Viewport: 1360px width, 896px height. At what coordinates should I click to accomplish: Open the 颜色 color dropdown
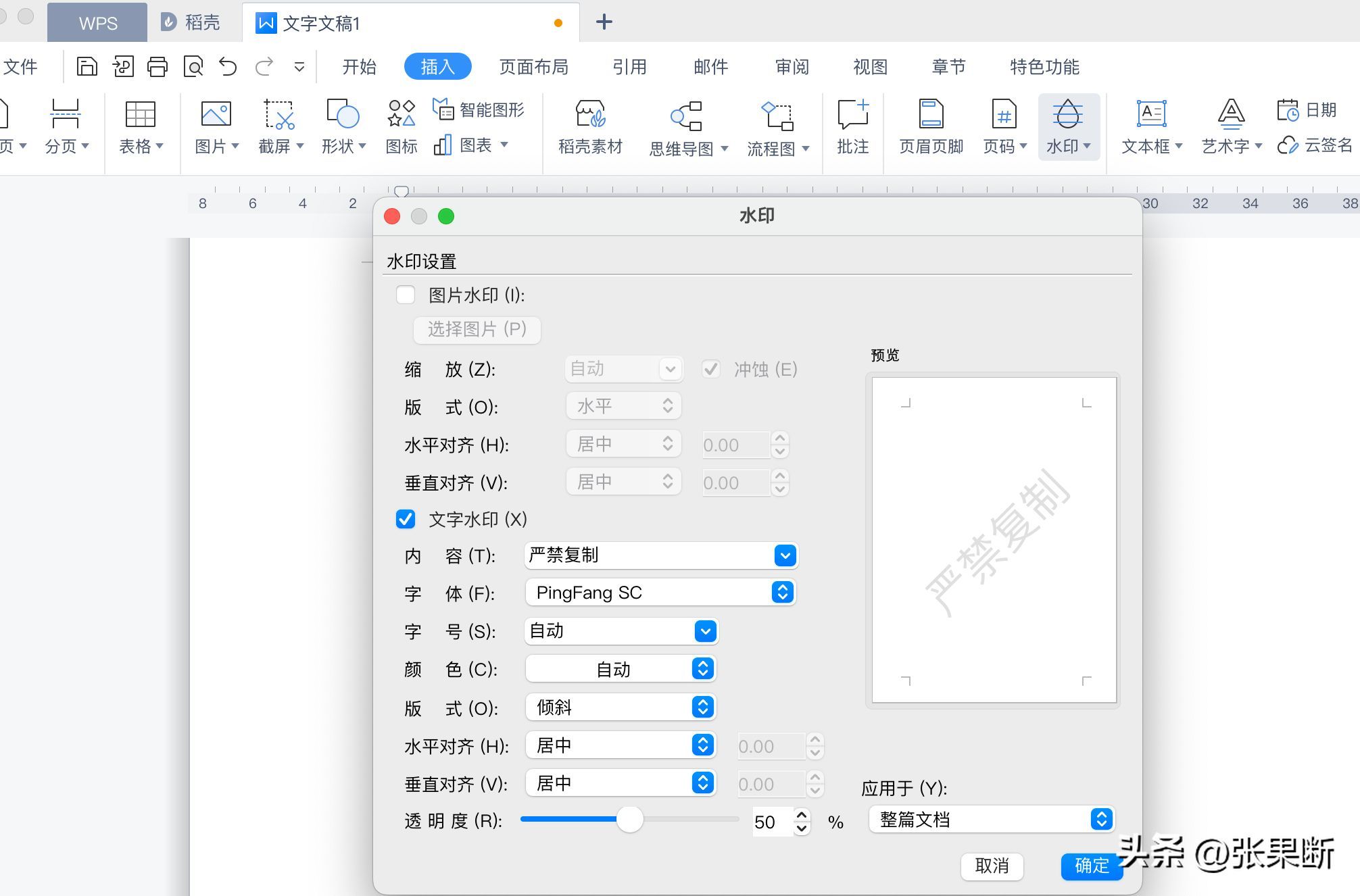tap(621, 669)
